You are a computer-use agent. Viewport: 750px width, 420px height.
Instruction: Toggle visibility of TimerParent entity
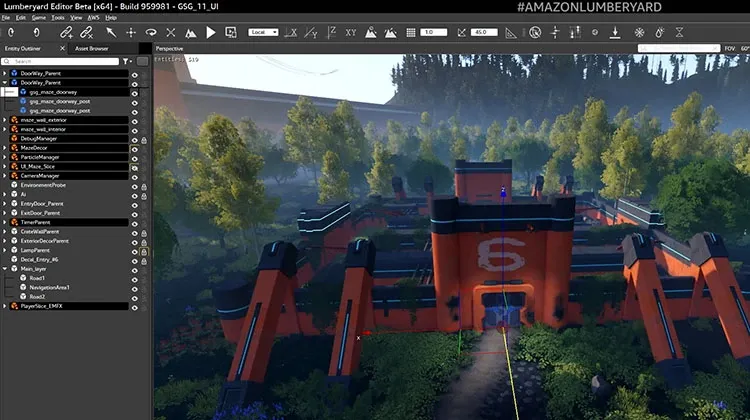coord(135,224)
